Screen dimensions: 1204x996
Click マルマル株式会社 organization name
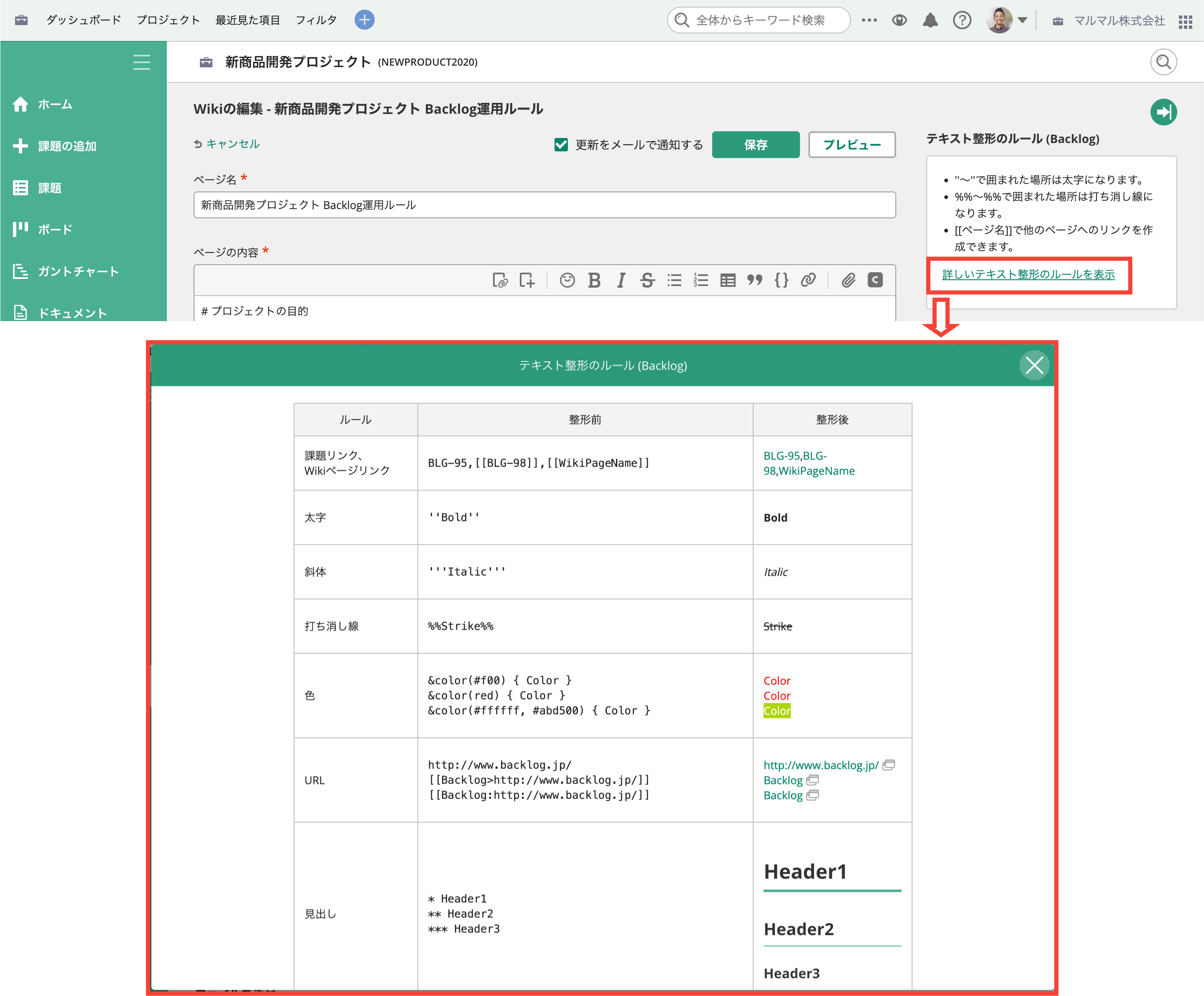pos(1119,20)
